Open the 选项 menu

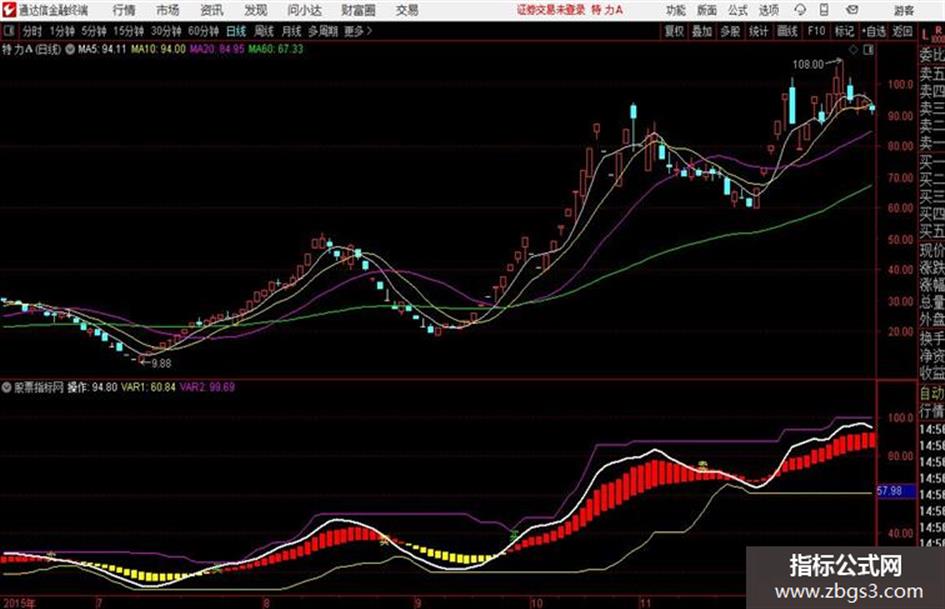point(768,10)
